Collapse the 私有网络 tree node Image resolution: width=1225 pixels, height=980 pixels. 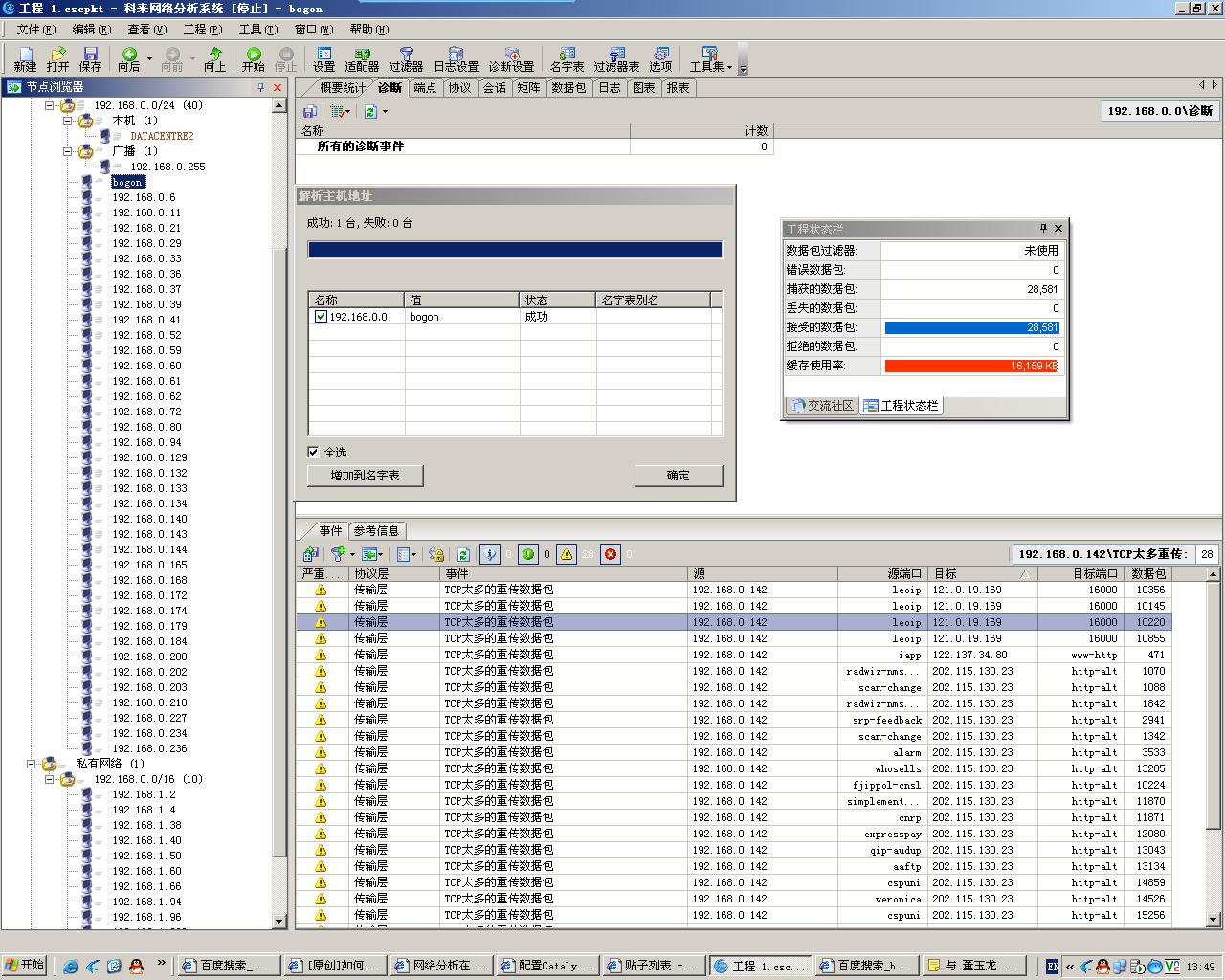click(32, 764)
